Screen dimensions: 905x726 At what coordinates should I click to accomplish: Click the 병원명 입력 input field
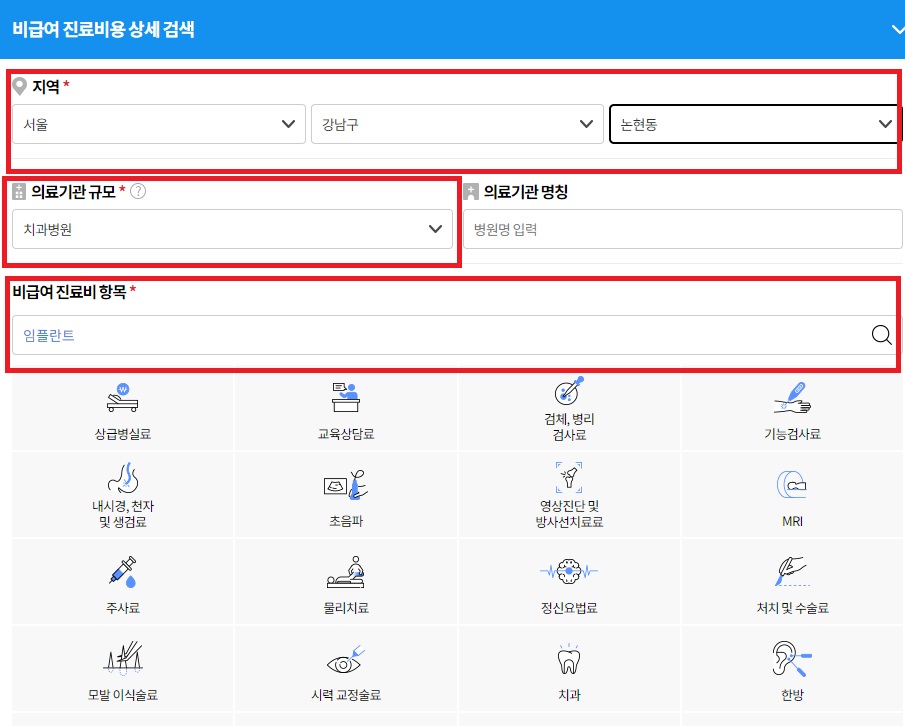(683, 228)
